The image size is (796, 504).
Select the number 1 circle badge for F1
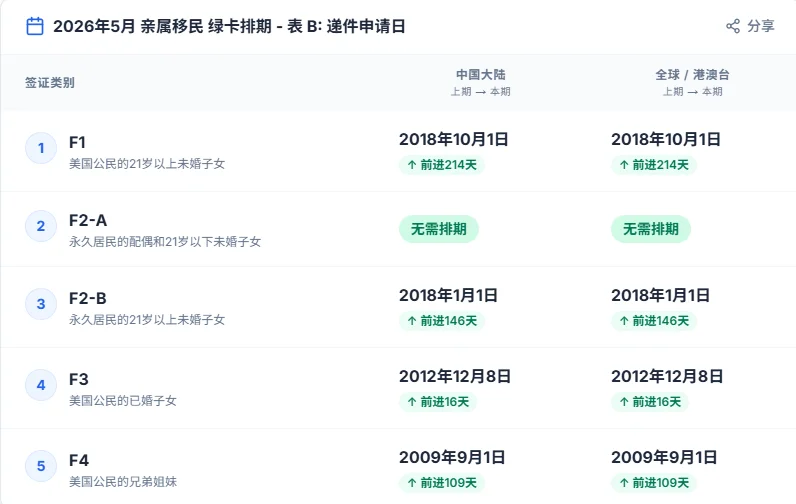[41, 149]
